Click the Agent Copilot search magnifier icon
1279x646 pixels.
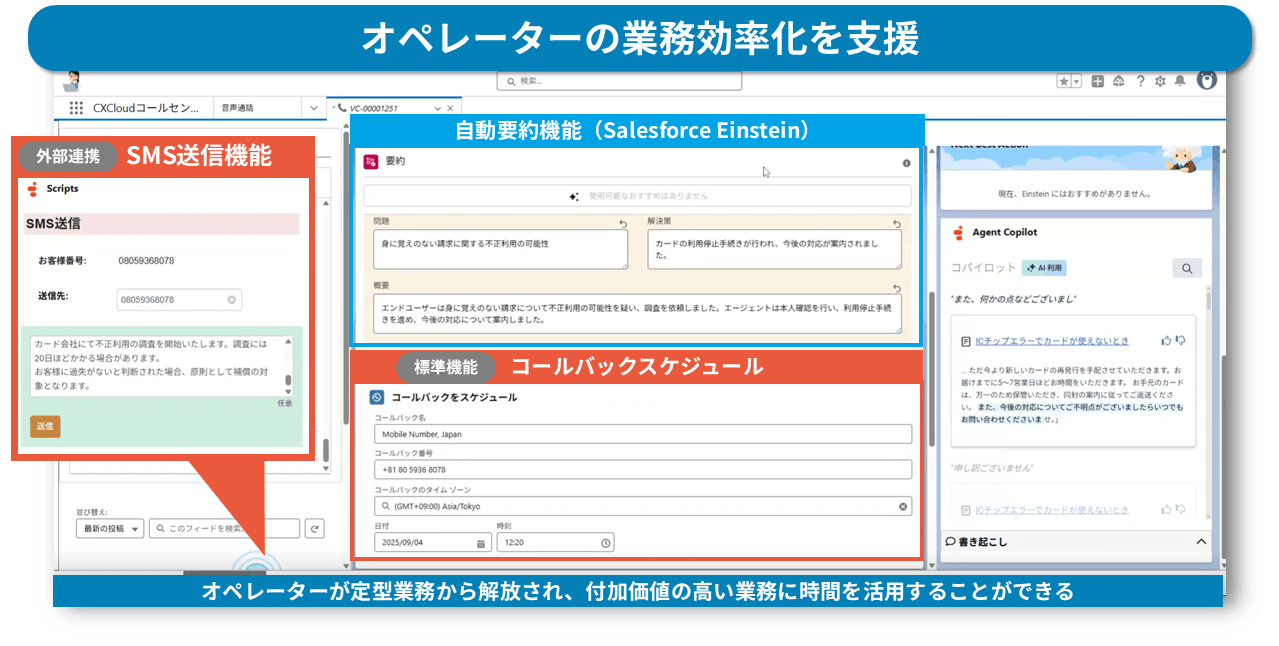1187,268
